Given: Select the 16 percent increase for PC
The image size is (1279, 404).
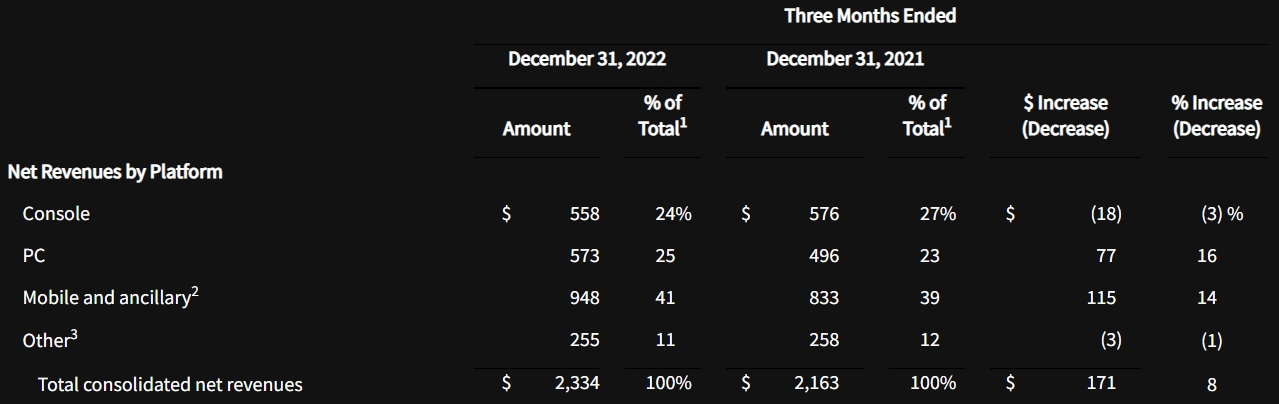Looking at the screenshot, I should (1207, 256).
